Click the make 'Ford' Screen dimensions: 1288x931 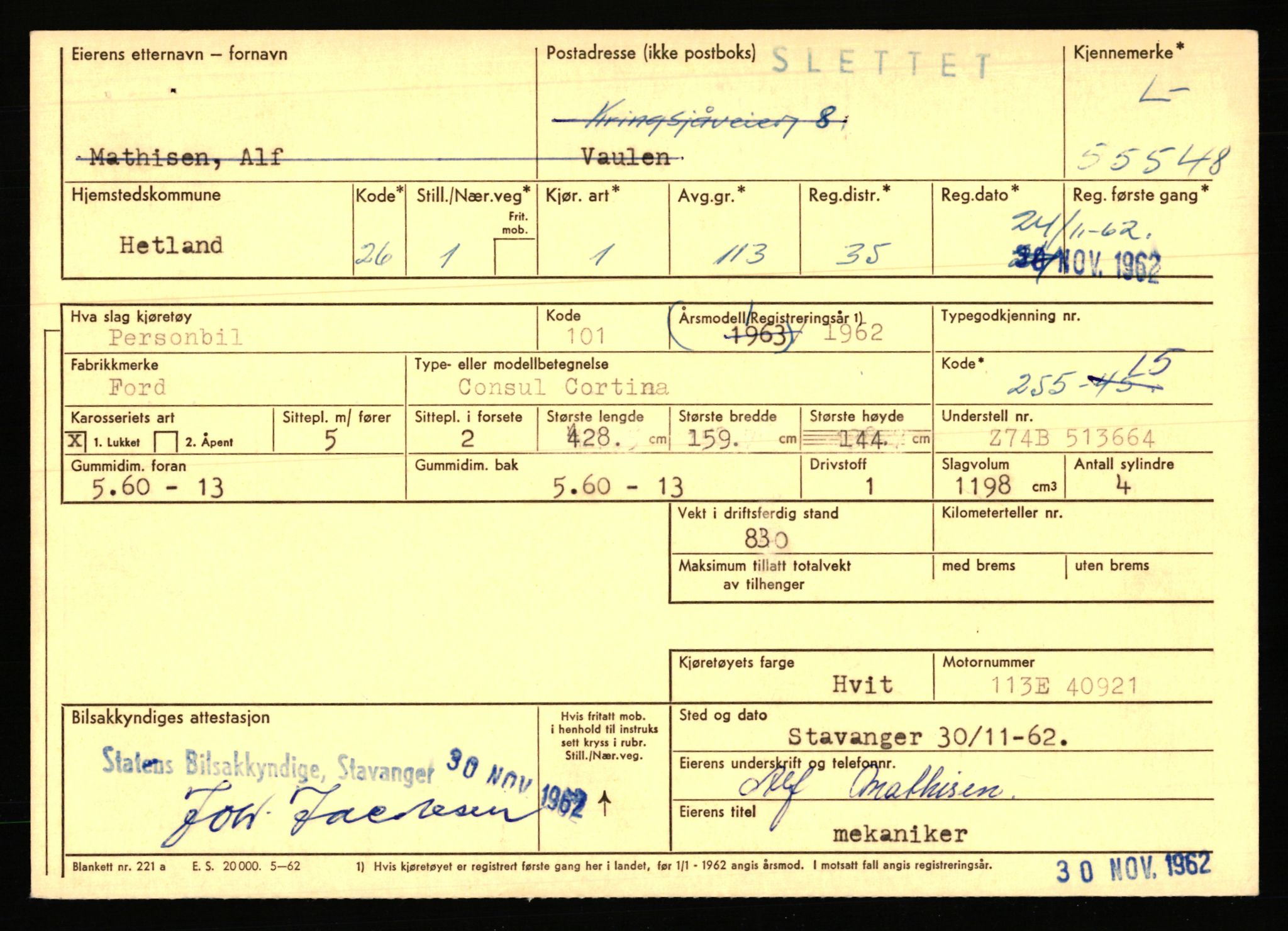click(x=137, y=386)
